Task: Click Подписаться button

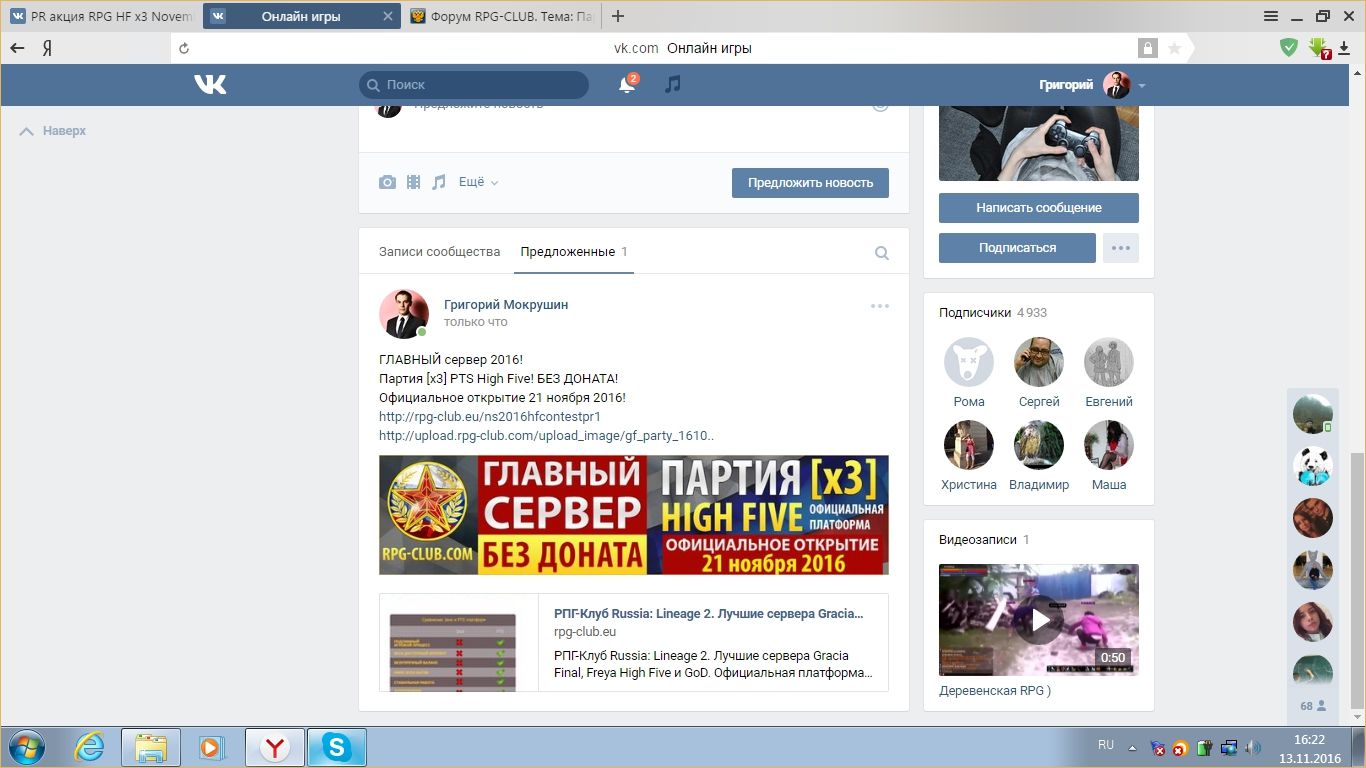Action: (x=1017, y=248)
